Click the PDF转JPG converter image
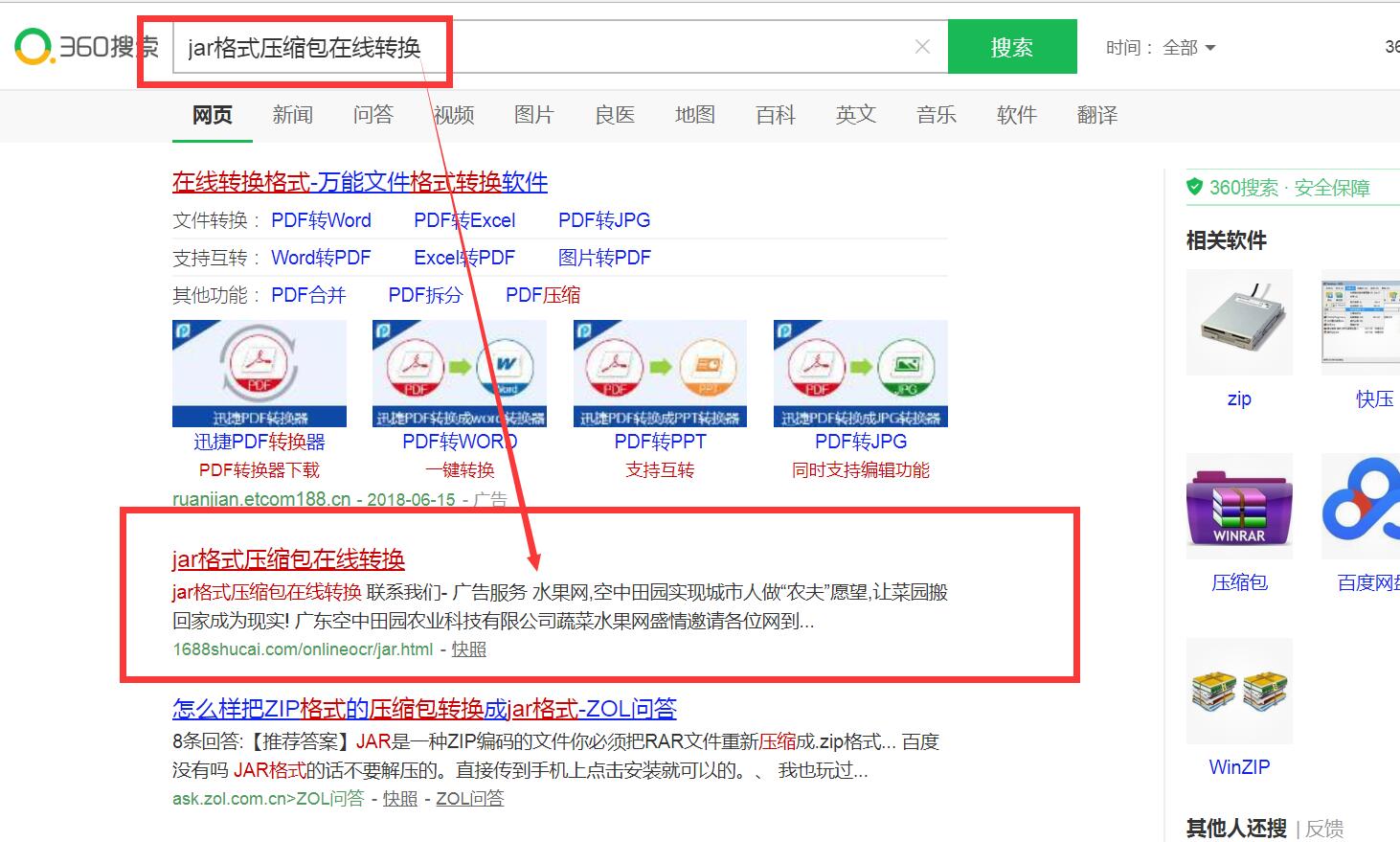This screenshot has height=842, width=1400. pyautogui.click(x=859, y=373)
